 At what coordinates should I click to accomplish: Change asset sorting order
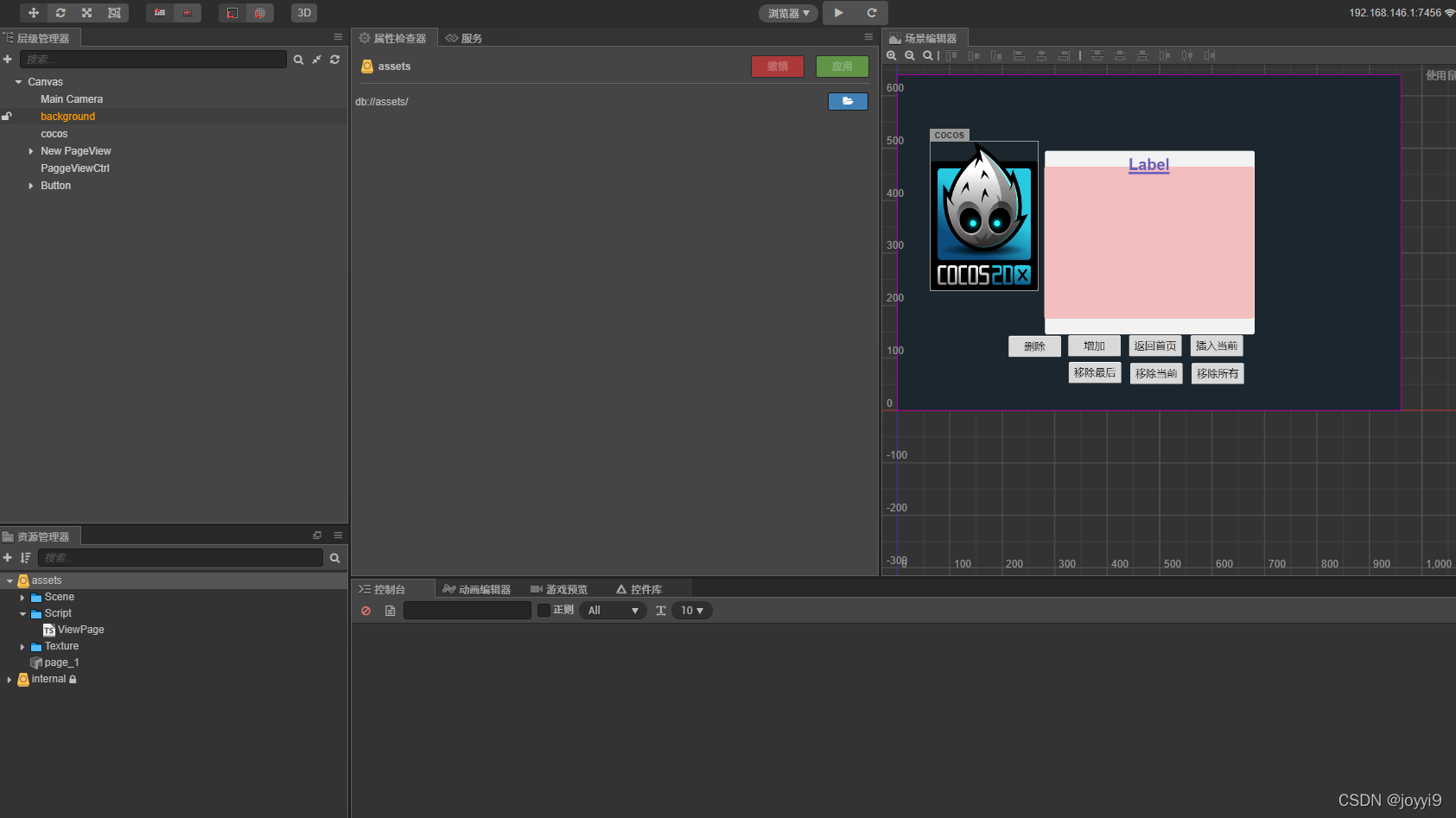pos(25,558)
